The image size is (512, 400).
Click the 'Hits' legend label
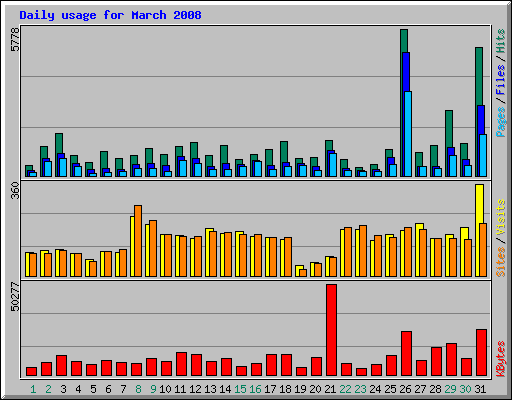(501, 41)
